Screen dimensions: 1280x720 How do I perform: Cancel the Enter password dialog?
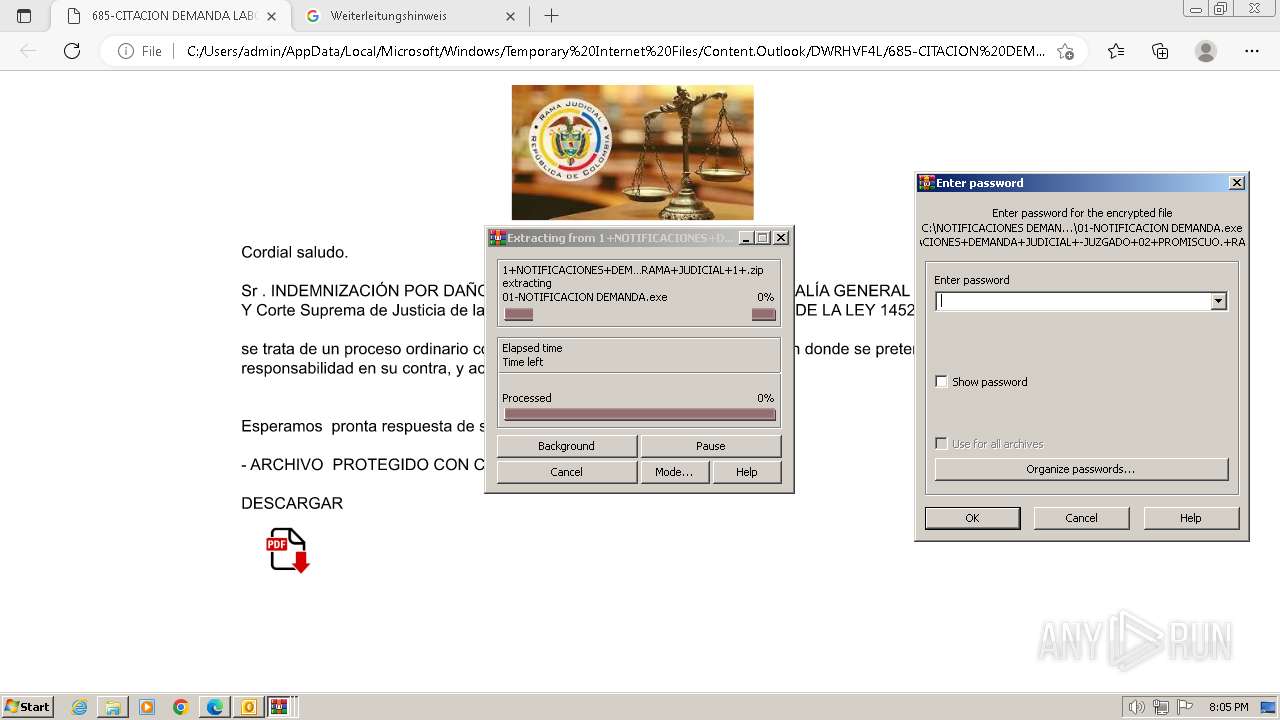pyautogui.click(x=1081, y=518)
